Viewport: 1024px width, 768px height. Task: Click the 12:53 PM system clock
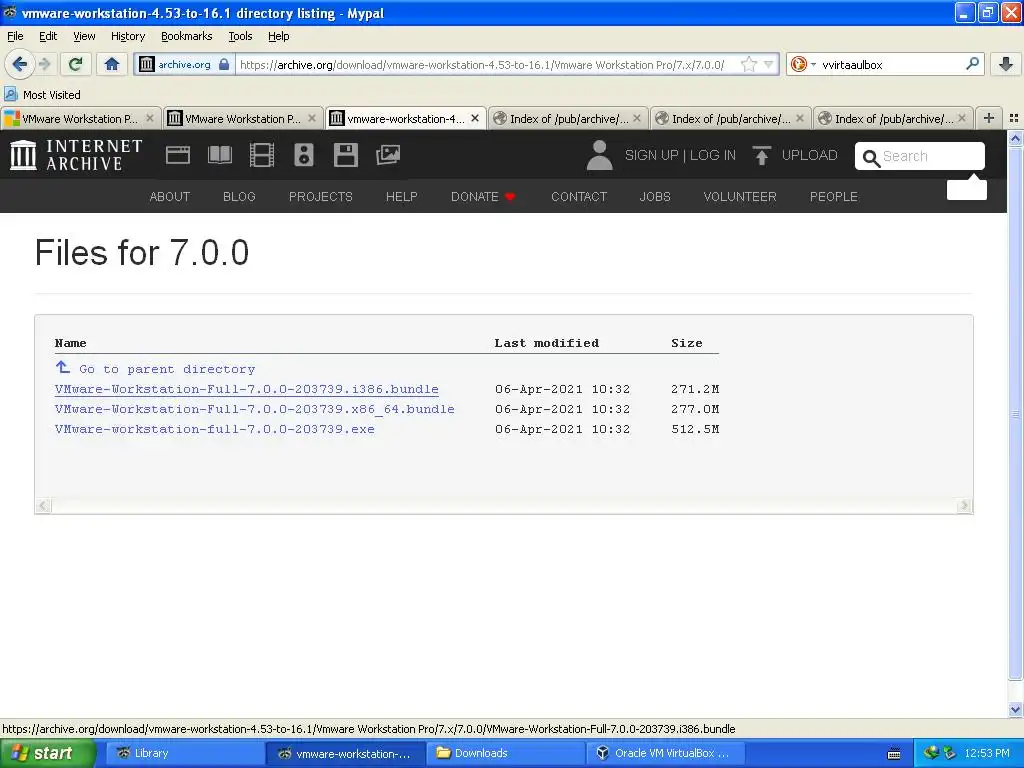pyautogui.click(x=987, y=754)
